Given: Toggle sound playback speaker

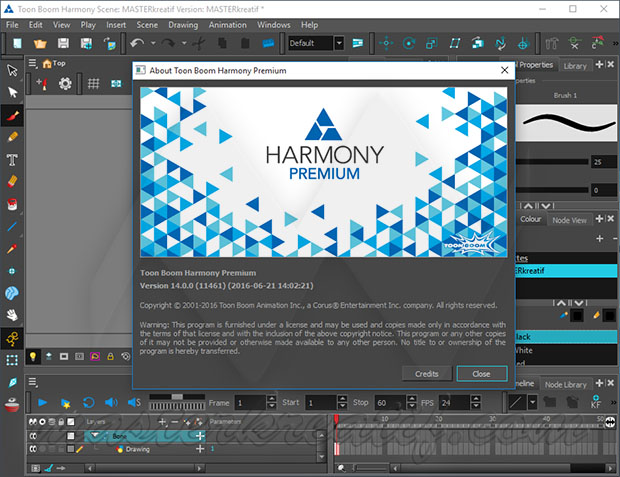Looking at the screenshot, I should [111, 403].
